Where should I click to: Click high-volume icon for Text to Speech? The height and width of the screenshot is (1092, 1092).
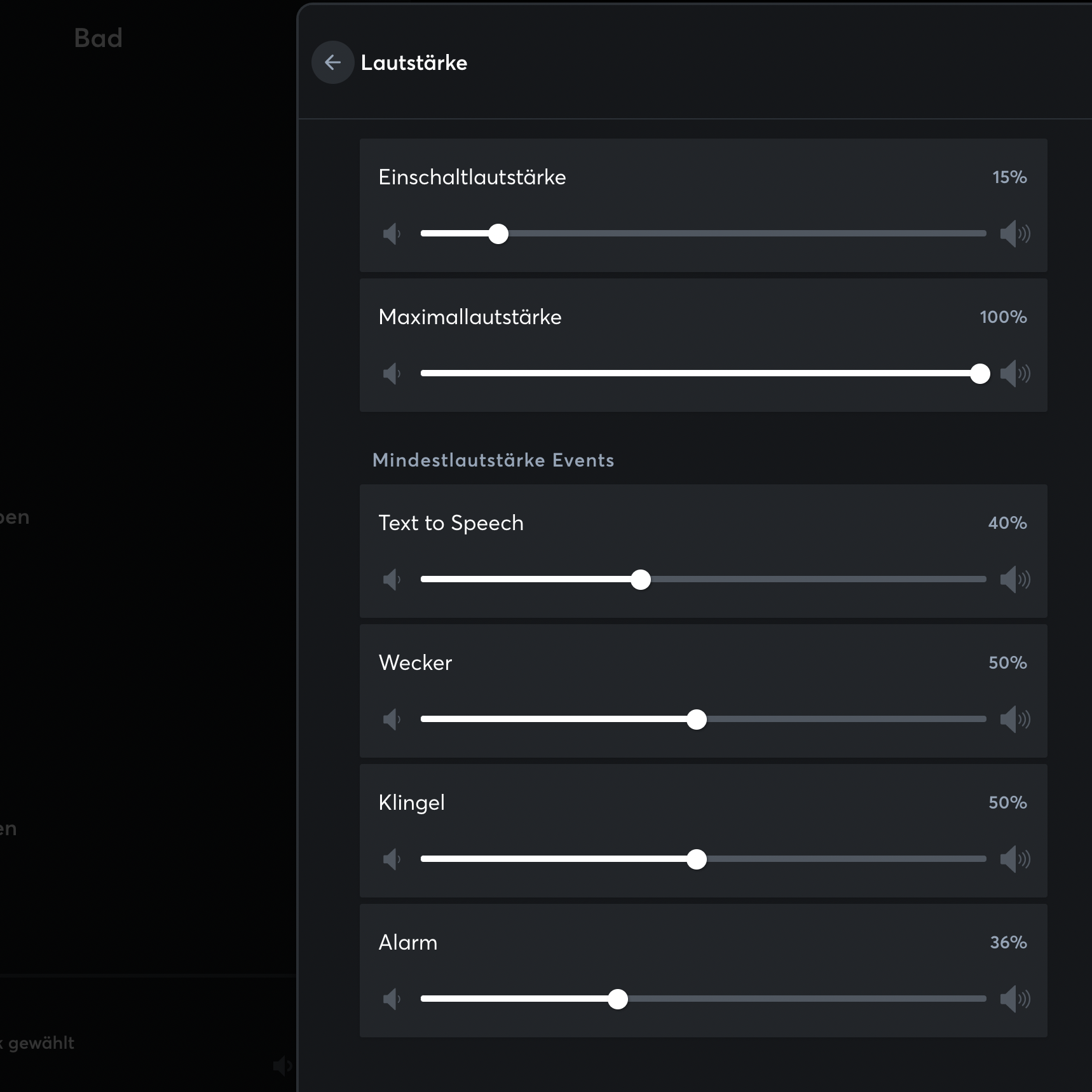pos(1014,580)
